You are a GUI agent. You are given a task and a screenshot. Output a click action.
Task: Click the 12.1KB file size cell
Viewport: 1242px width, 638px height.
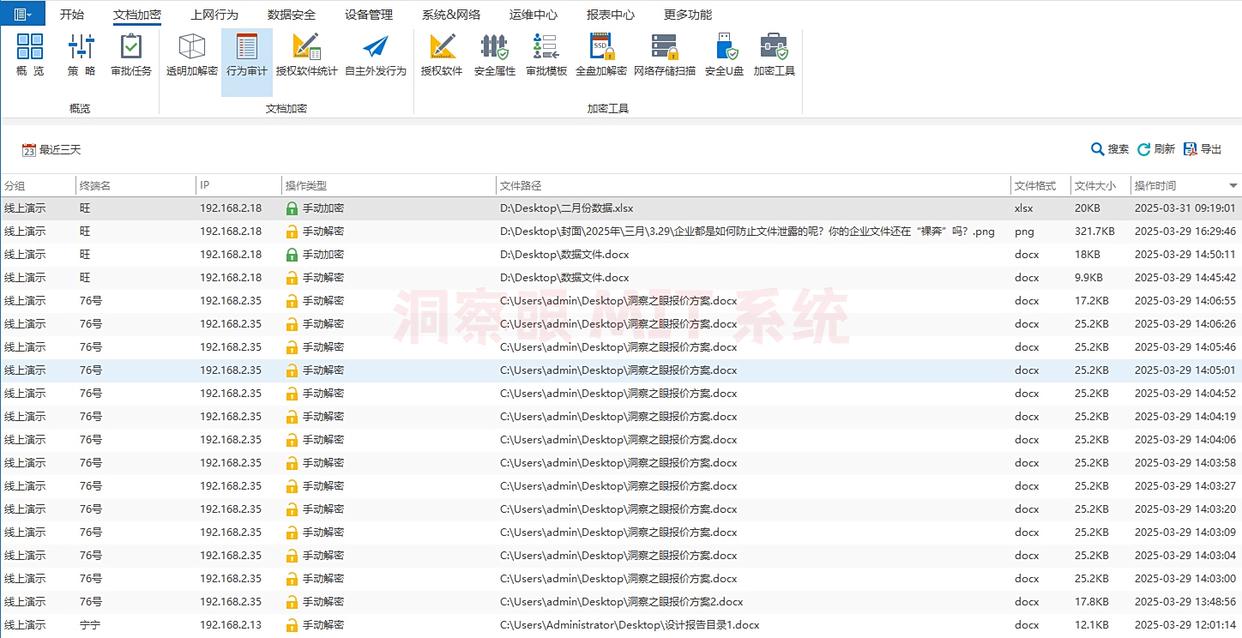click(x=1091, y=625)
